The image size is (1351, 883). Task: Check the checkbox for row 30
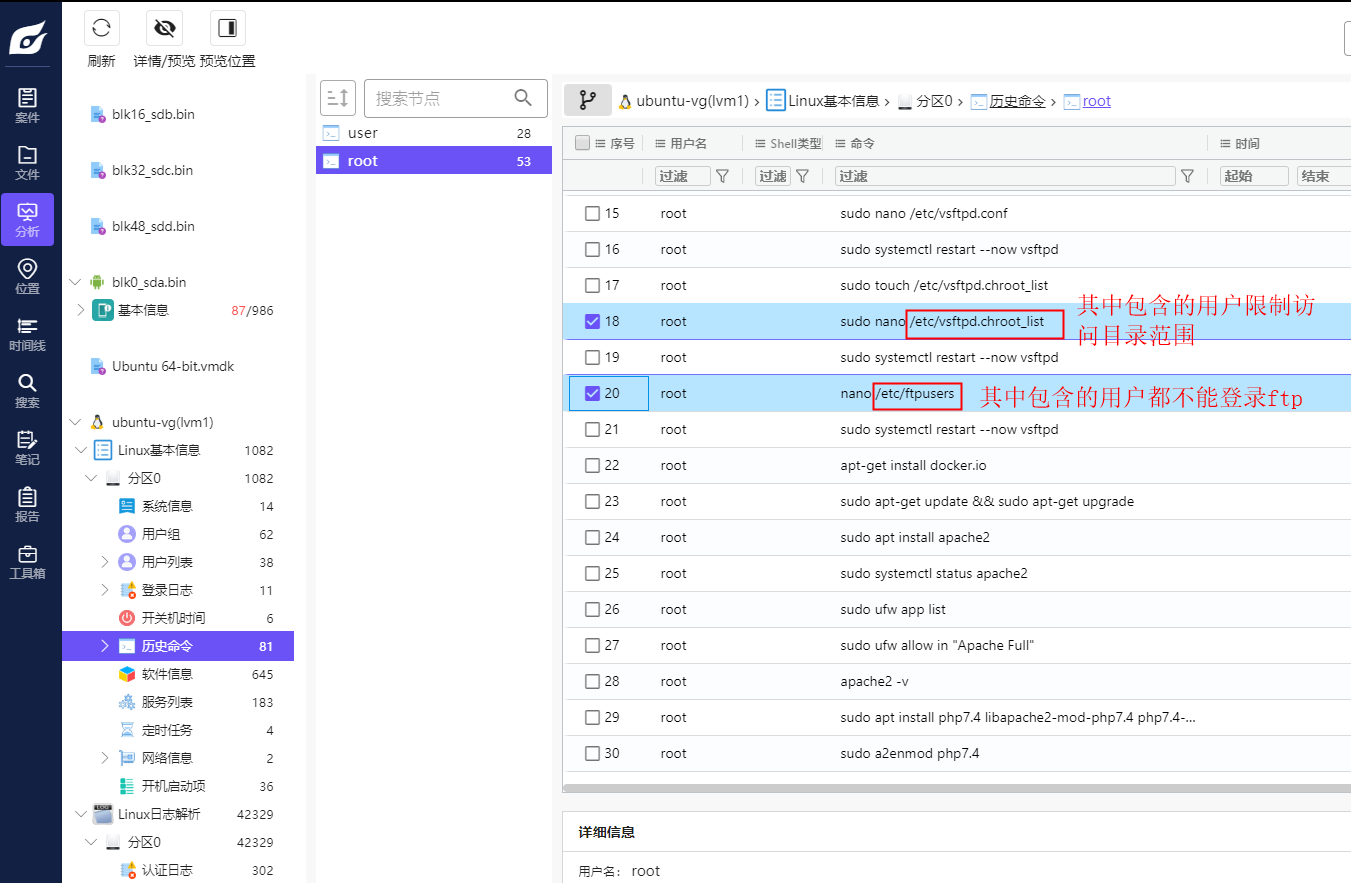[x=592, y=753]
